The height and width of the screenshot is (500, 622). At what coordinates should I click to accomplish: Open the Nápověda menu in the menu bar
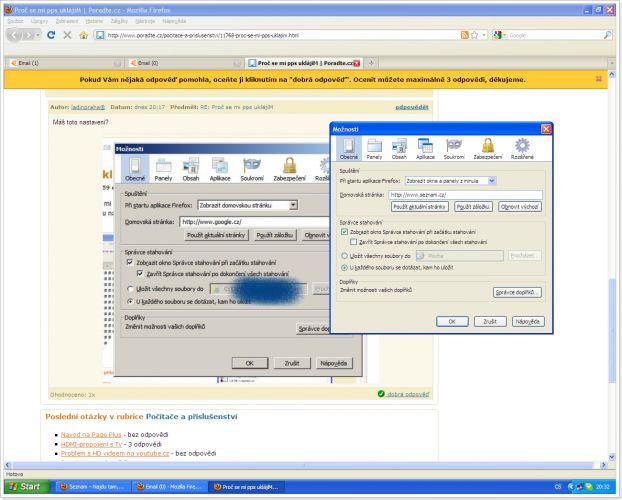coord(174,21)
